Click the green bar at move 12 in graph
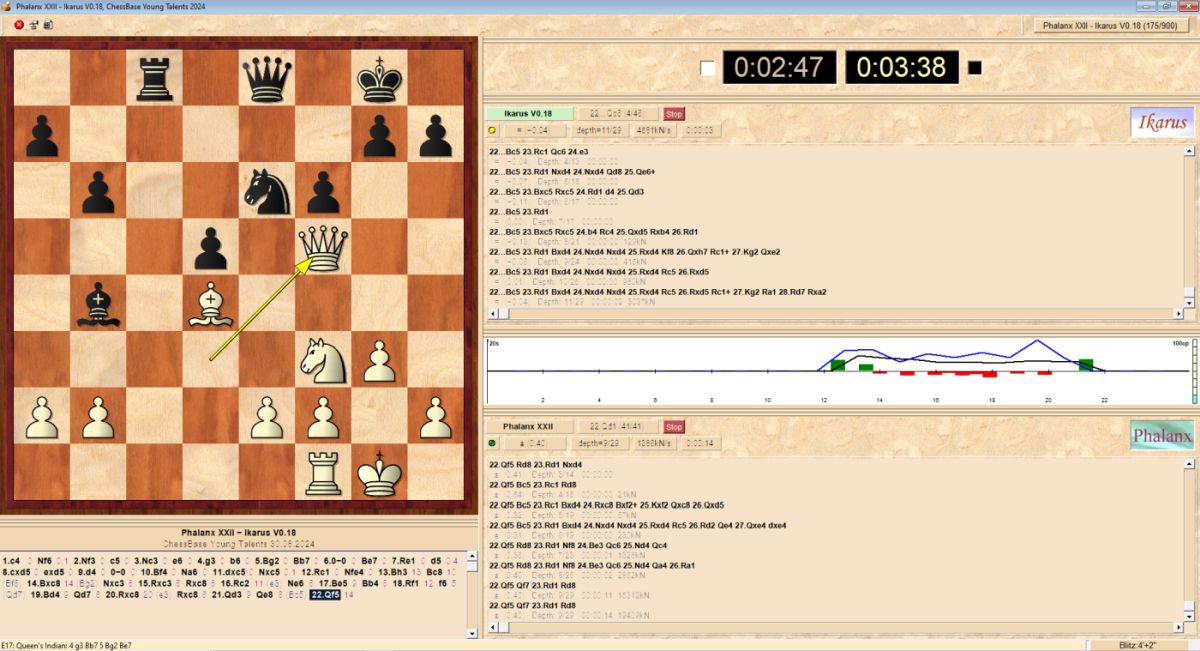The image size is (1200, 651). point(838,365)
